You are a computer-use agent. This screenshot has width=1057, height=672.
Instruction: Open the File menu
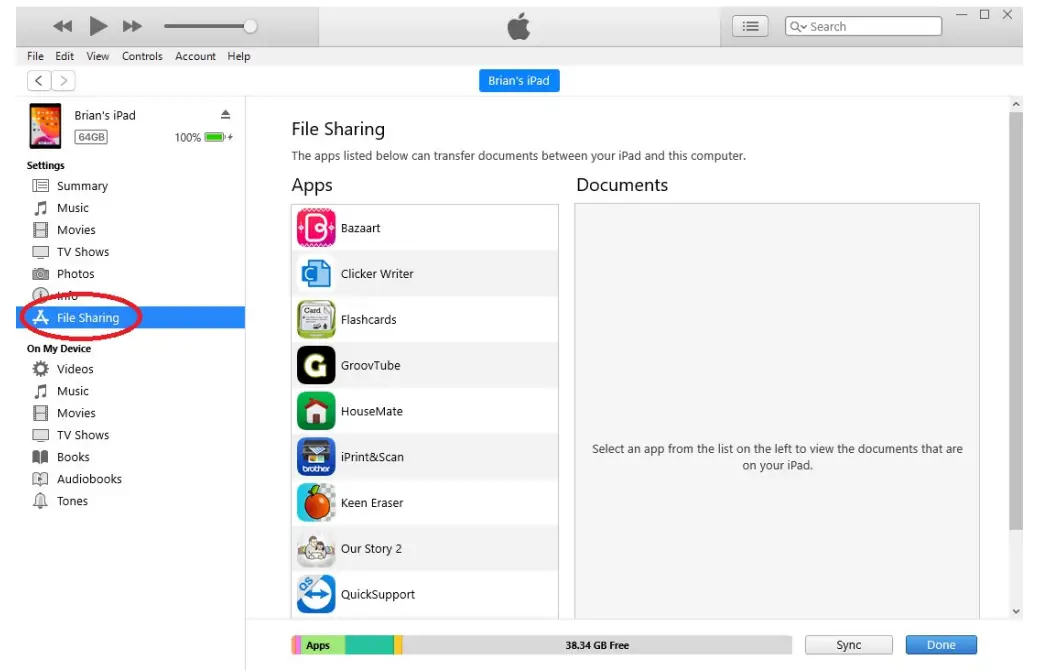pos(35,56)
